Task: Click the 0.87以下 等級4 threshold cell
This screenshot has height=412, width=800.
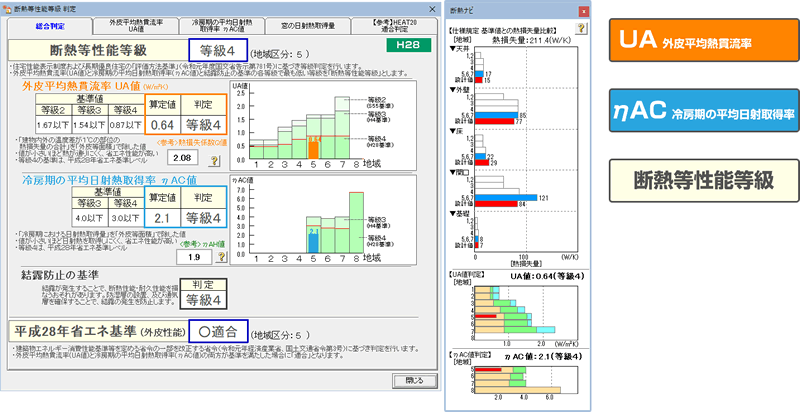Action: coord(126,125)
